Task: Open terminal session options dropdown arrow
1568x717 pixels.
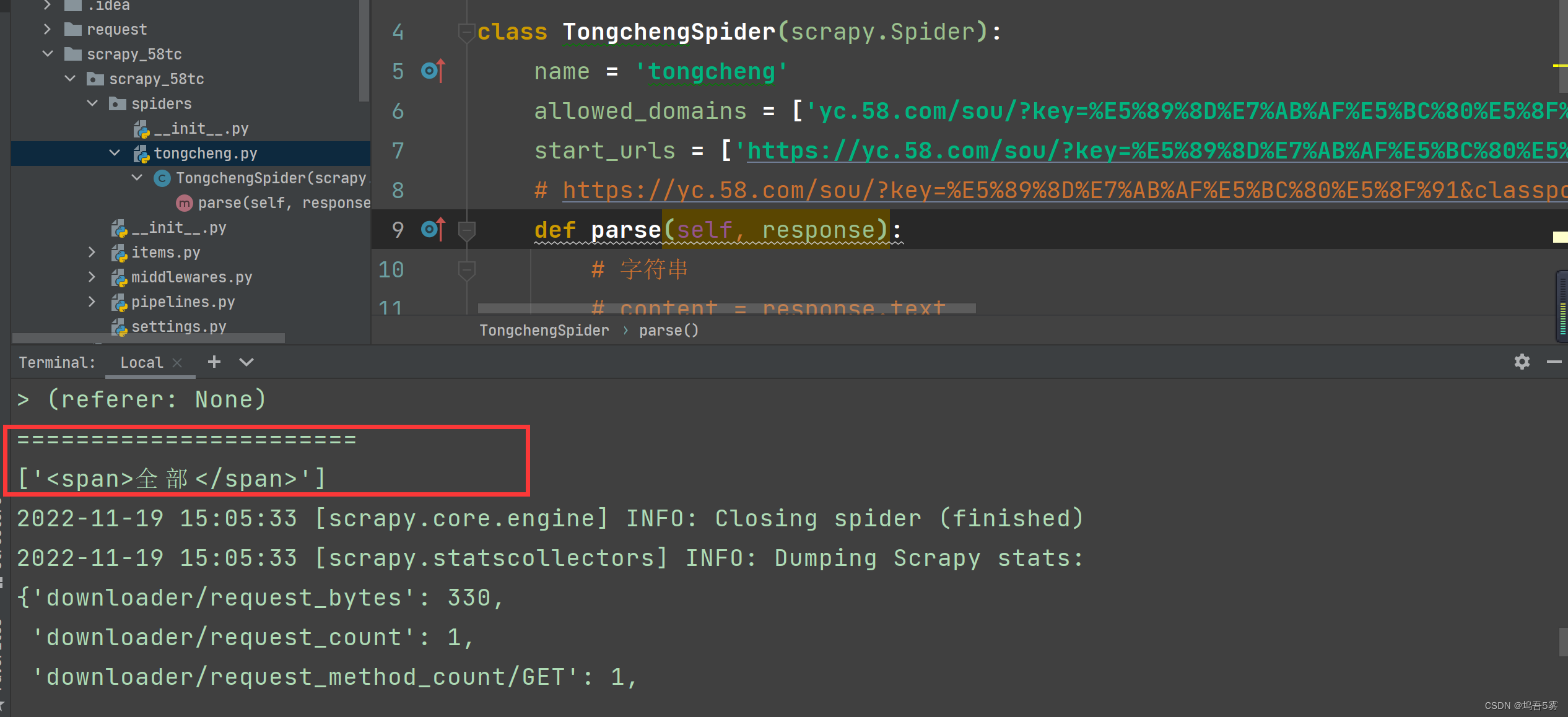Action: click(246, 362)
